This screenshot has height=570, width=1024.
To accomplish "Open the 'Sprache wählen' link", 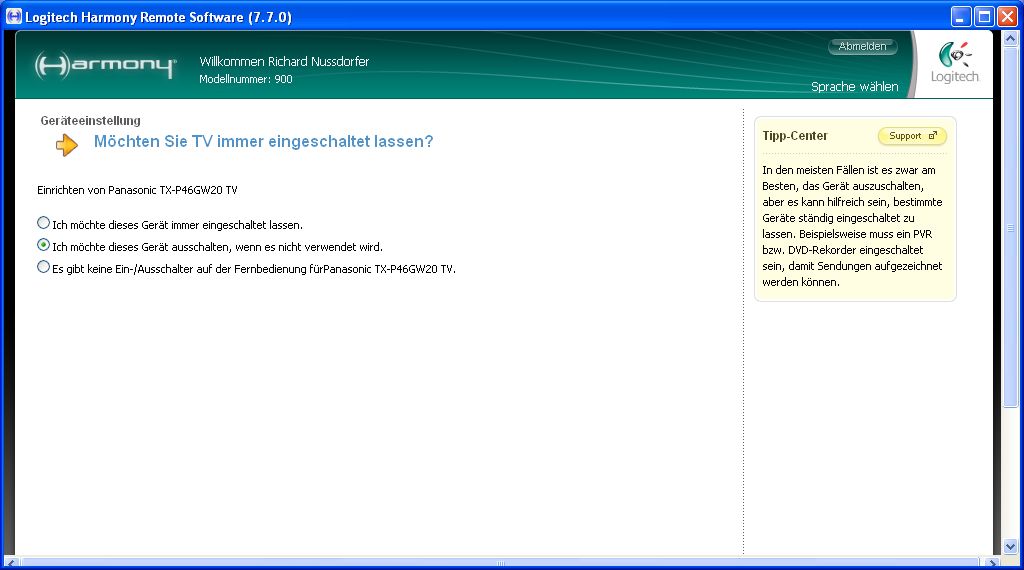I will click(854, 87).
